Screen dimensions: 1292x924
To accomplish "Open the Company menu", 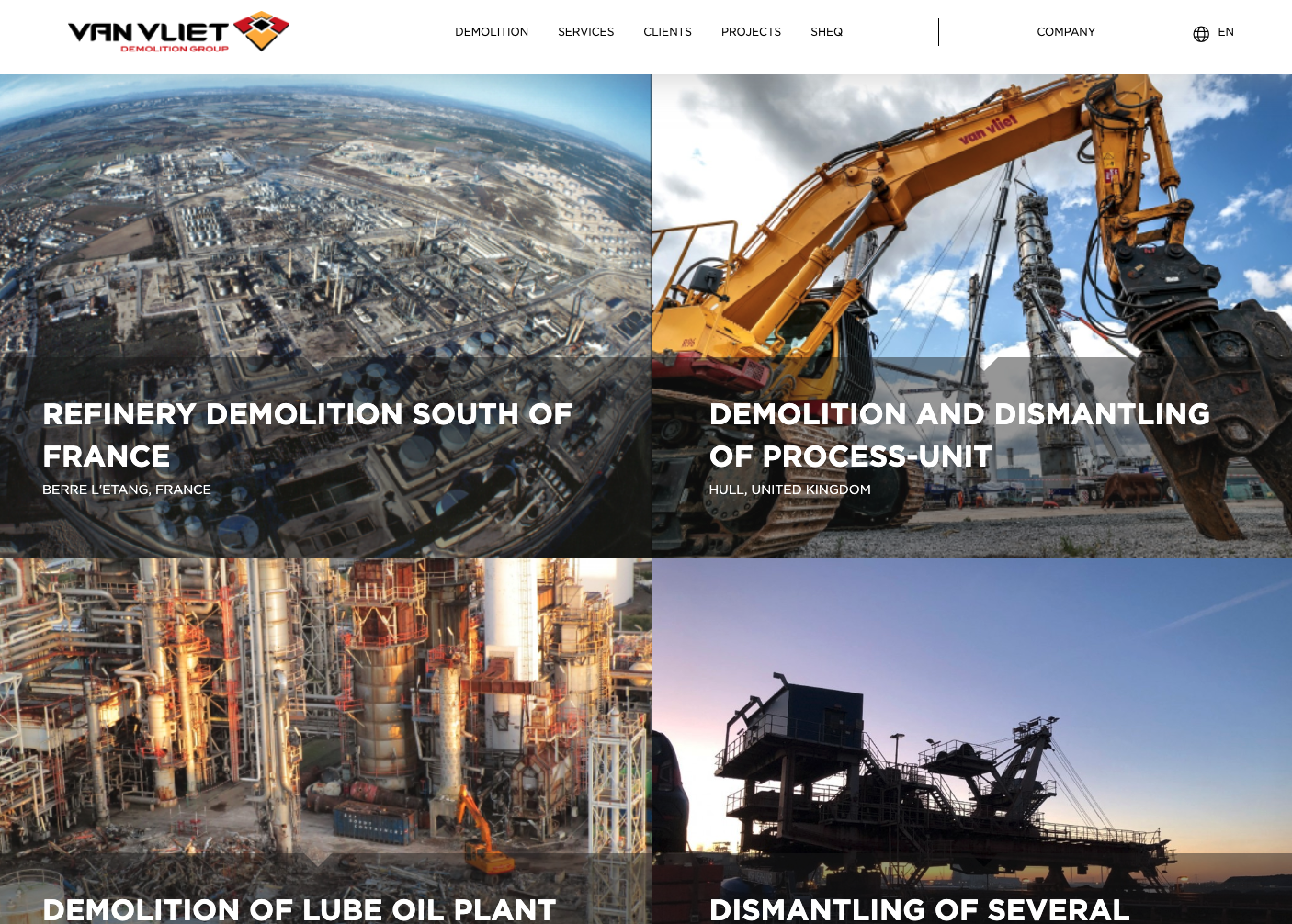I will 1066,32.
